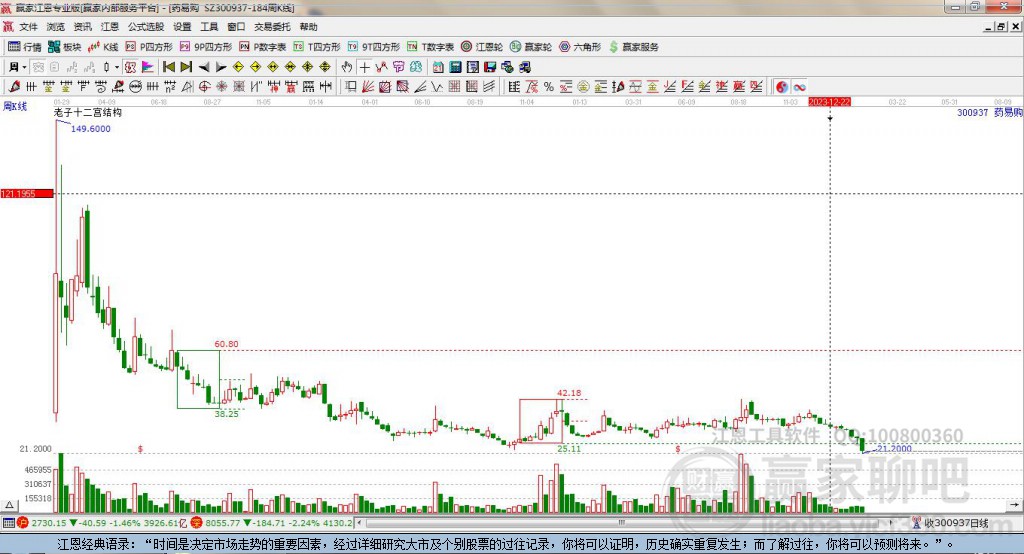Click the 周K线 label
This screenshot has height=554, width=1024.
tap(15, 106)
